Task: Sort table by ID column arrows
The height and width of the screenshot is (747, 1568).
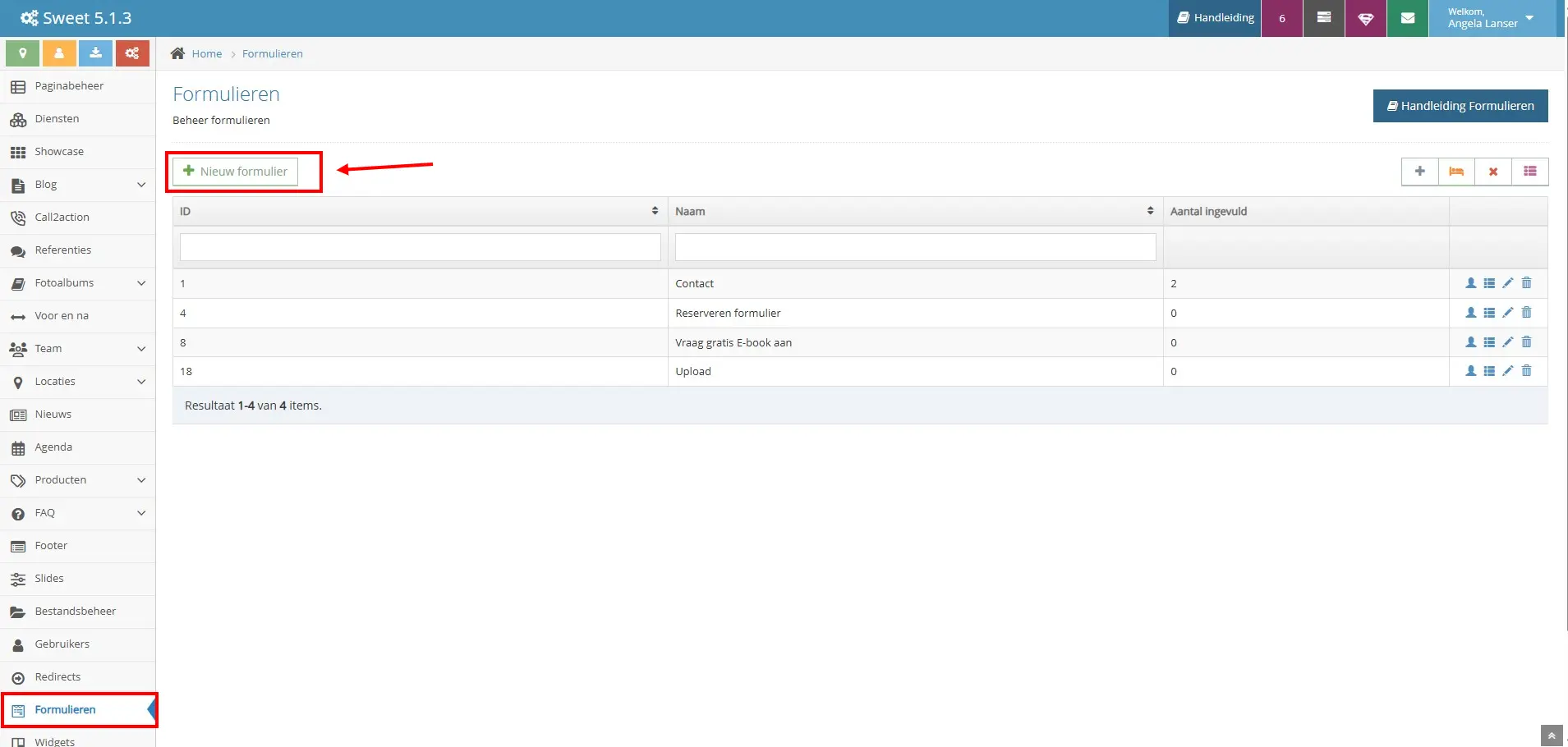Action: coord(655,211)
